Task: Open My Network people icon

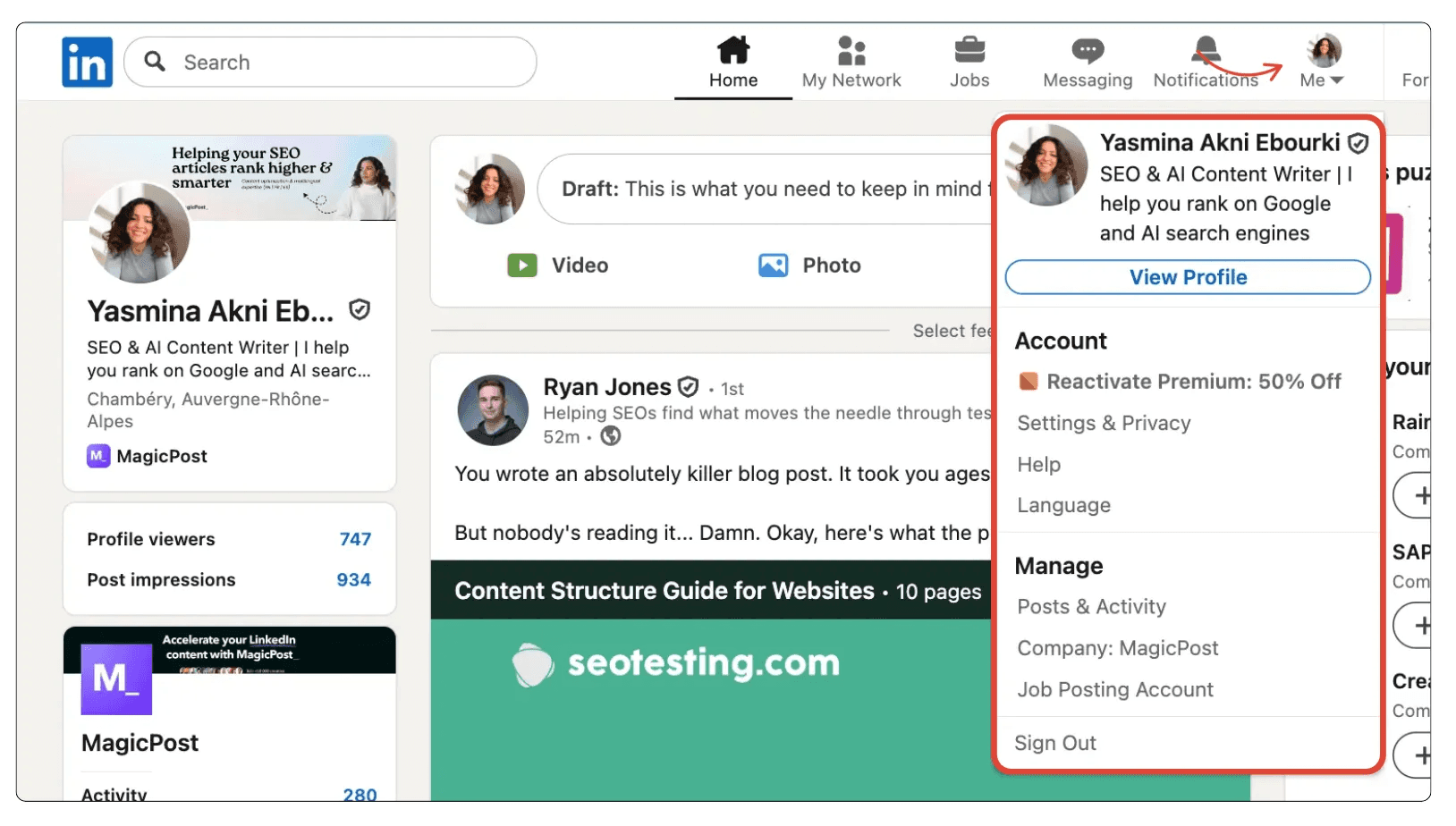Action: 851,50
